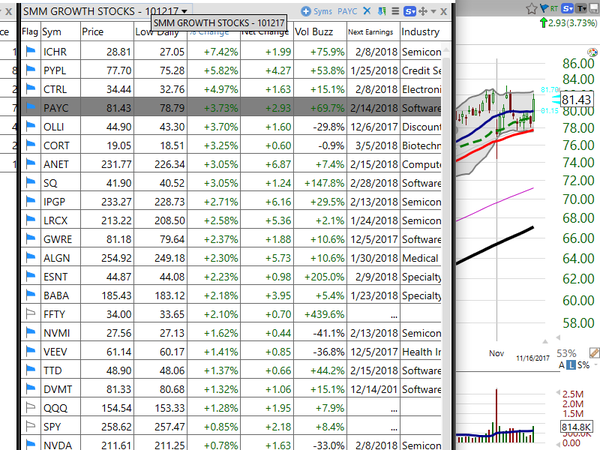This screenshot has height=450, width=600.
Task: Click the blue flag icon above chart
Action: coord(544,8)
